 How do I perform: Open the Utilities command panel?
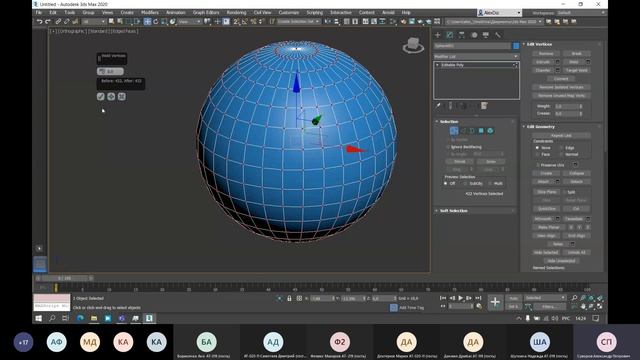pyautogui.click(x=498, y=35)
